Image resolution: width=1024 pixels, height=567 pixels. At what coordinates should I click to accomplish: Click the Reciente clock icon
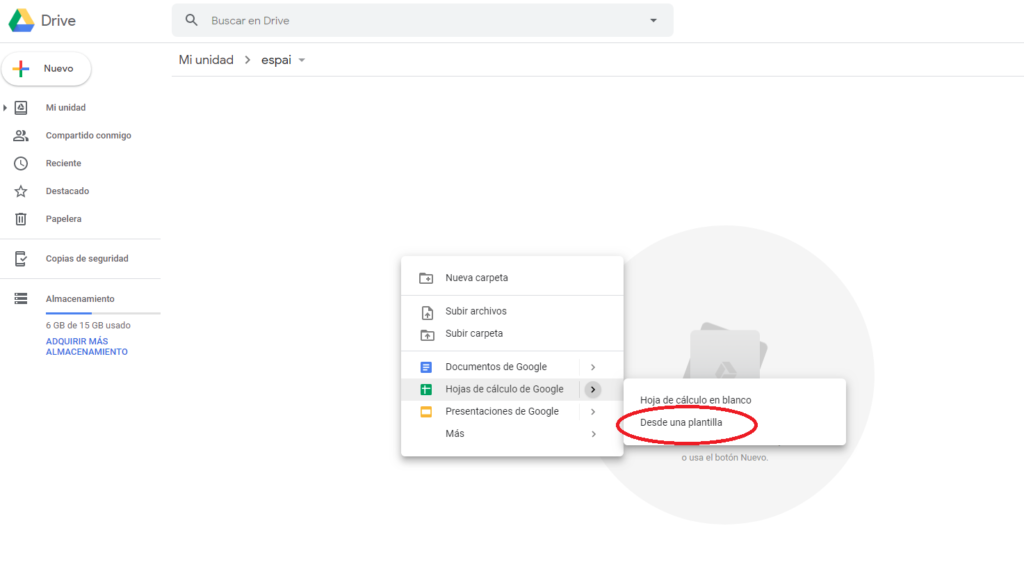click(21, 163)
